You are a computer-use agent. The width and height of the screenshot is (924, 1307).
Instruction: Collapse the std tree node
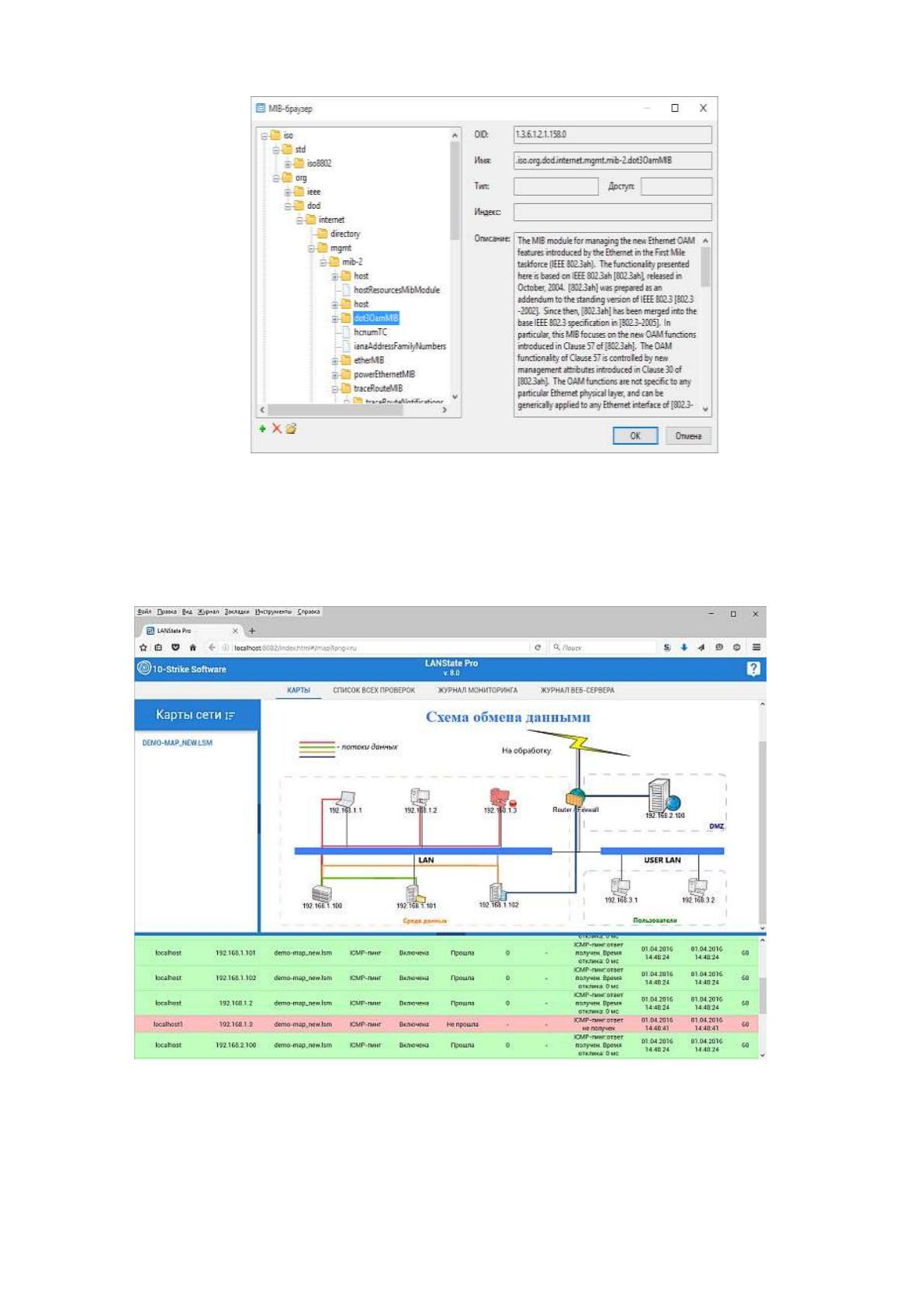click(x=276, y=150)
